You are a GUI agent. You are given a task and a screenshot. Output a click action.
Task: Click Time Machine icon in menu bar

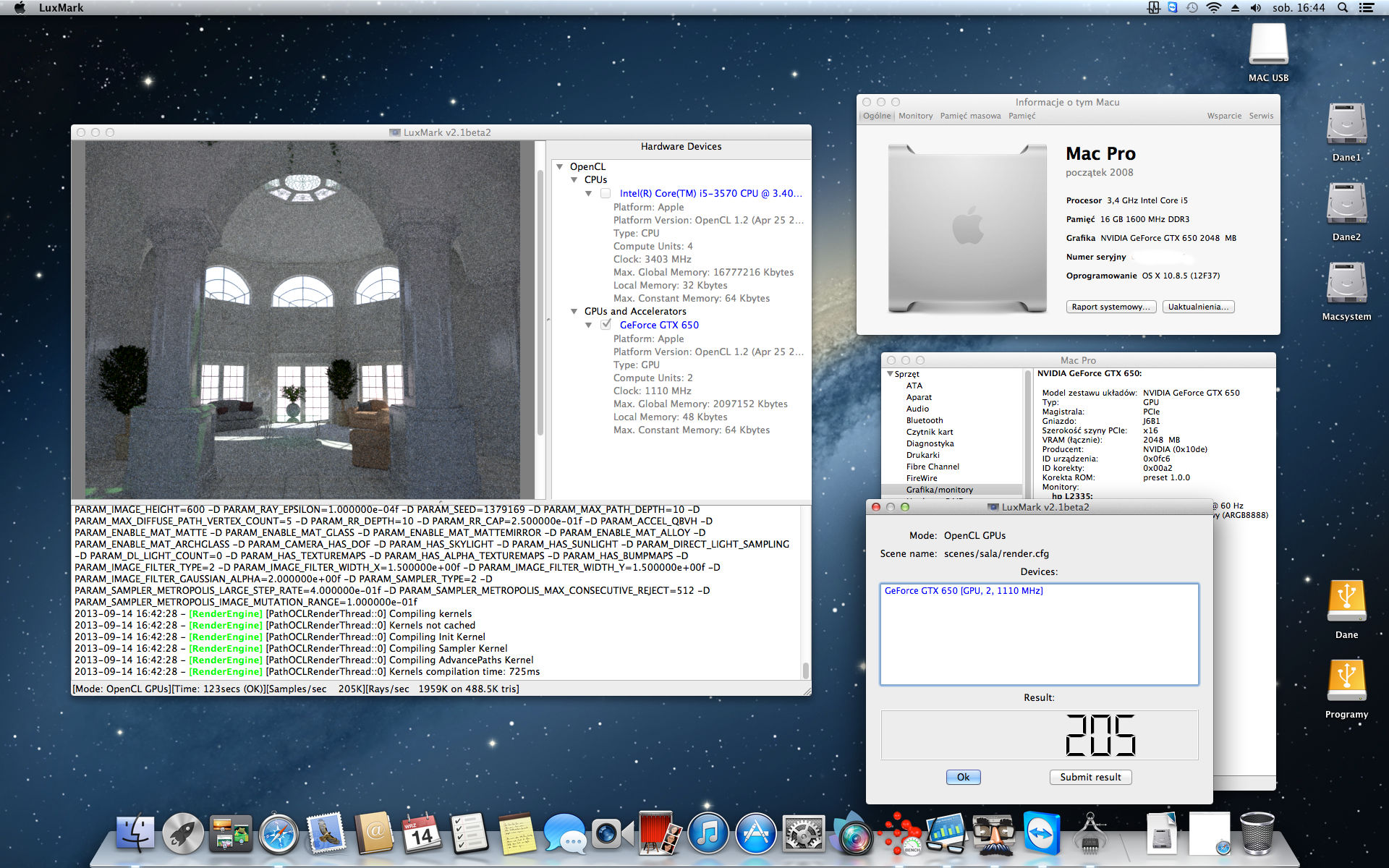point(1192,8)
